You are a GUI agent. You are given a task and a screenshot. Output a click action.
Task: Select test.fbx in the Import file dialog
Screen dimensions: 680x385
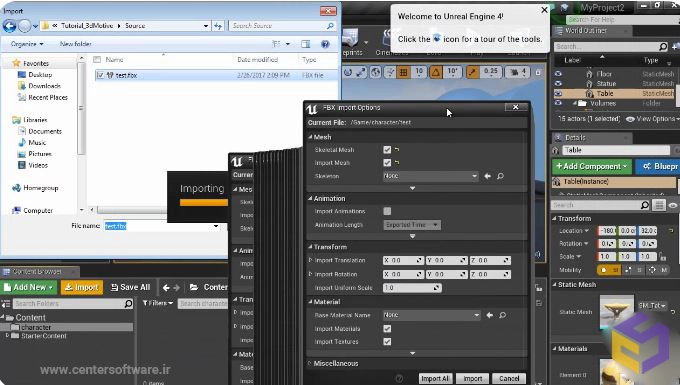(216, 75)
